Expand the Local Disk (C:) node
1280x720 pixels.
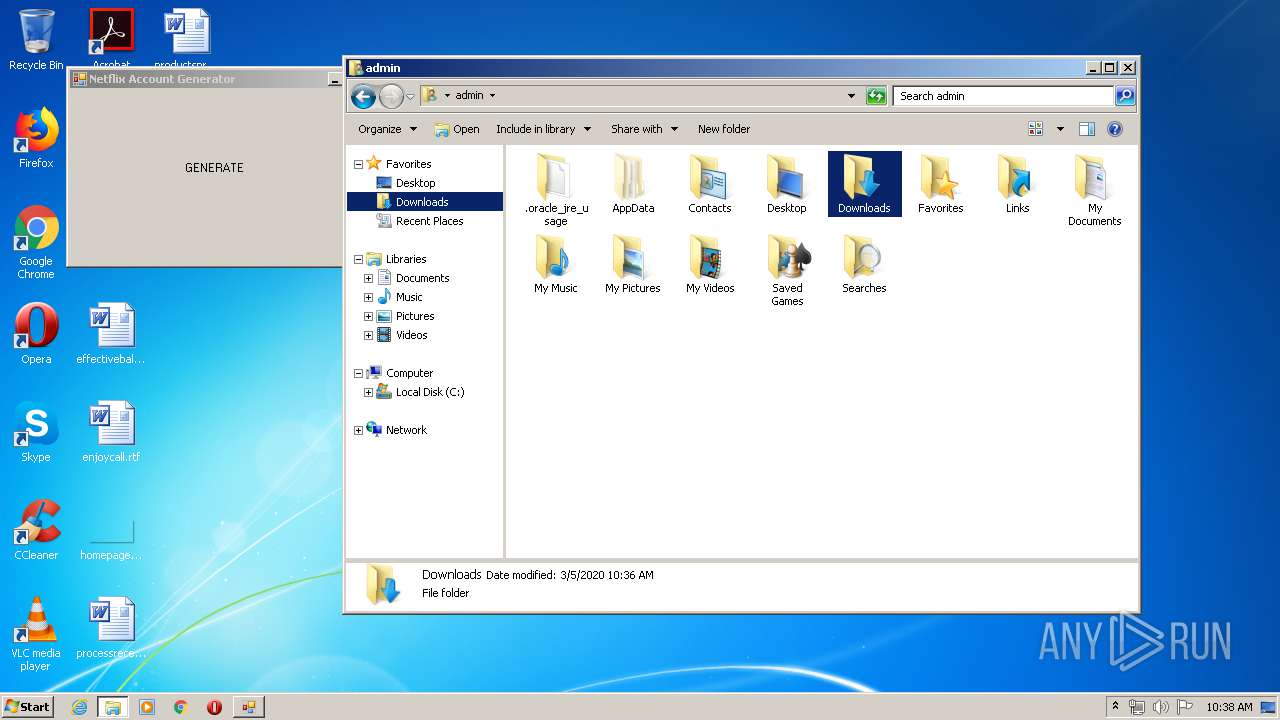[x=368, y=392]
